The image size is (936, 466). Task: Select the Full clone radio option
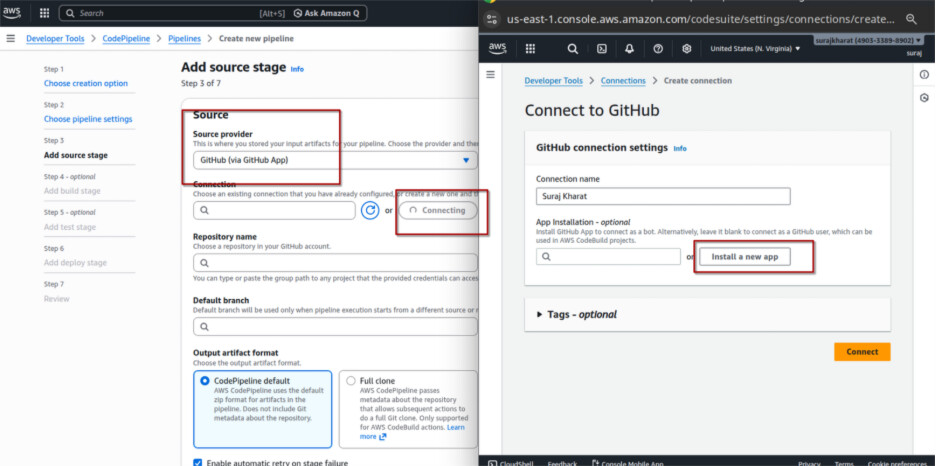point(350,381)
